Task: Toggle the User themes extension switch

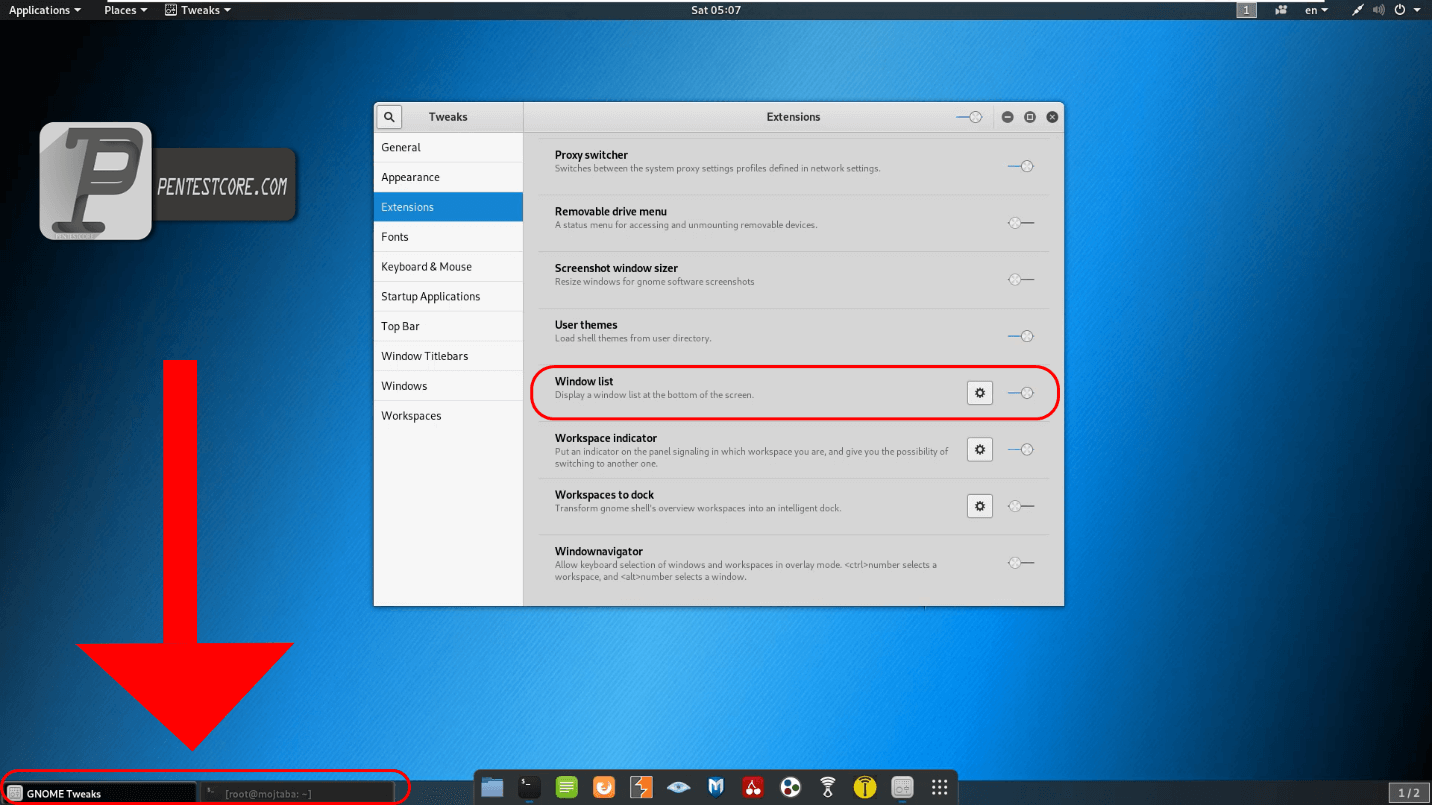Action: coord(1020,336)
